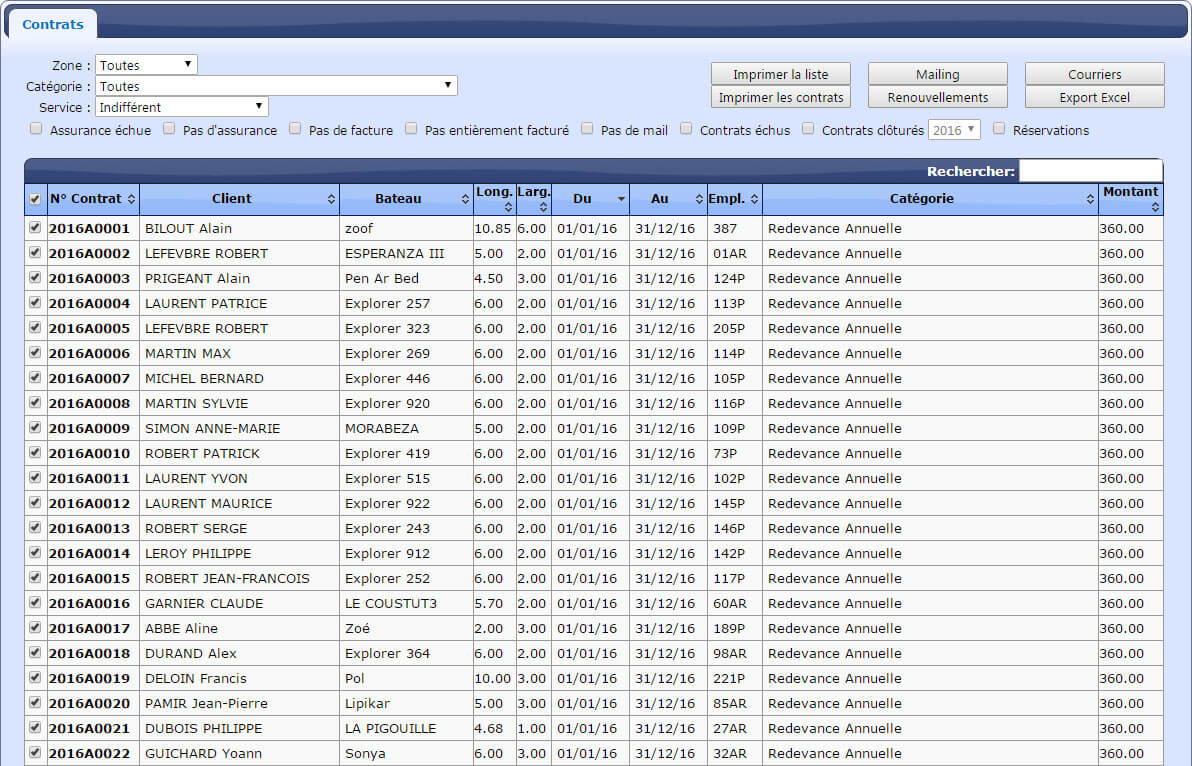This screenshot has width=1192, height=766.
Task: Toggle the select-all header checkbox
Action: click(x=35, y=199)
